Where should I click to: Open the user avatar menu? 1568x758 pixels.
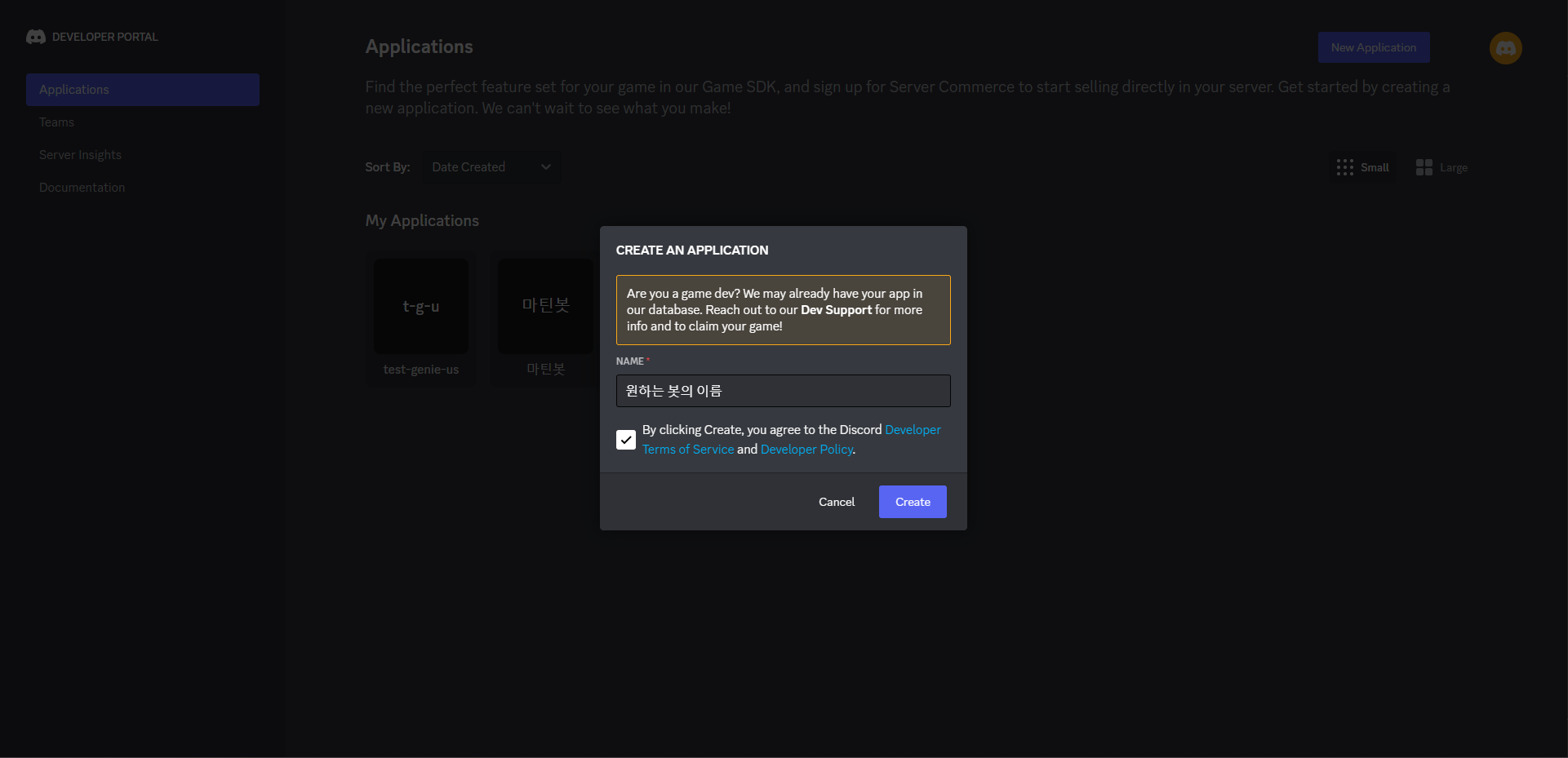coord(1505,48)
